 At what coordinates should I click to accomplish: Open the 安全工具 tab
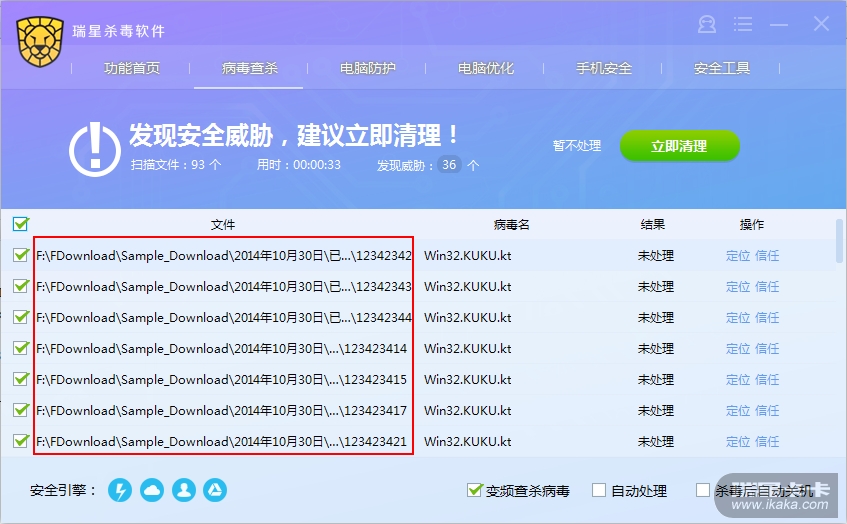click(722, 68)
